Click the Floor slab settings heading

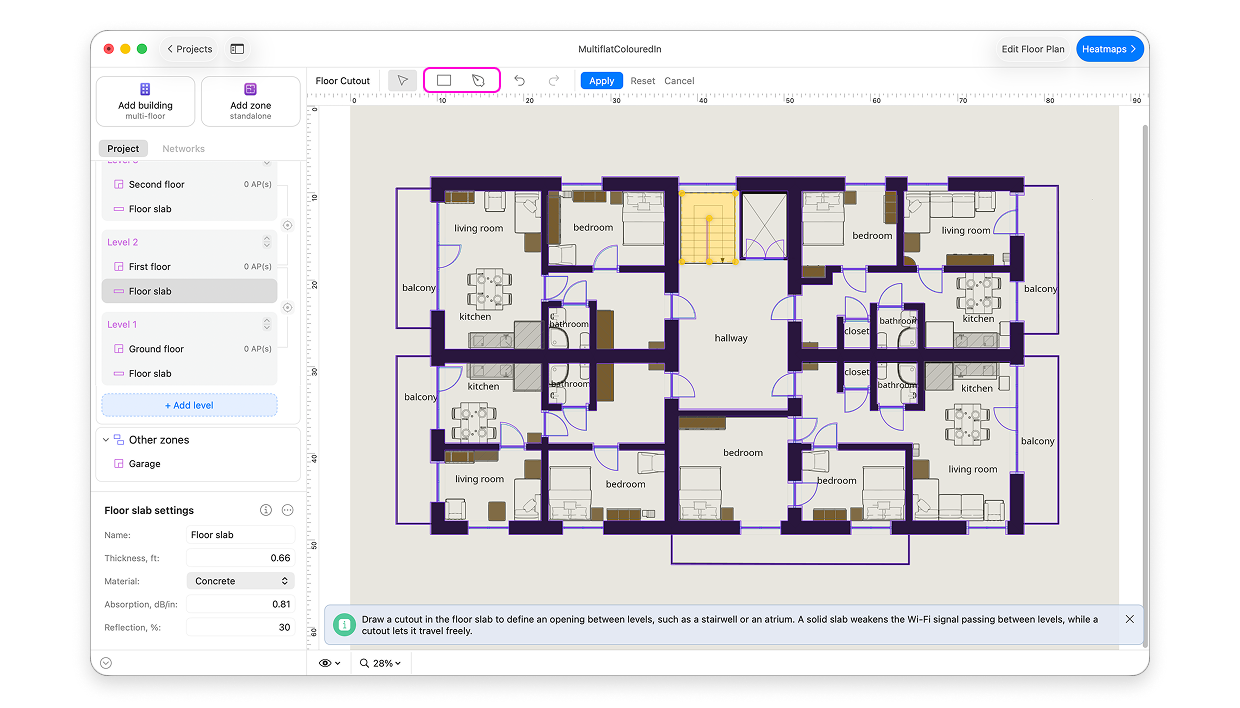pyautogui.click(x=149, y=510)
